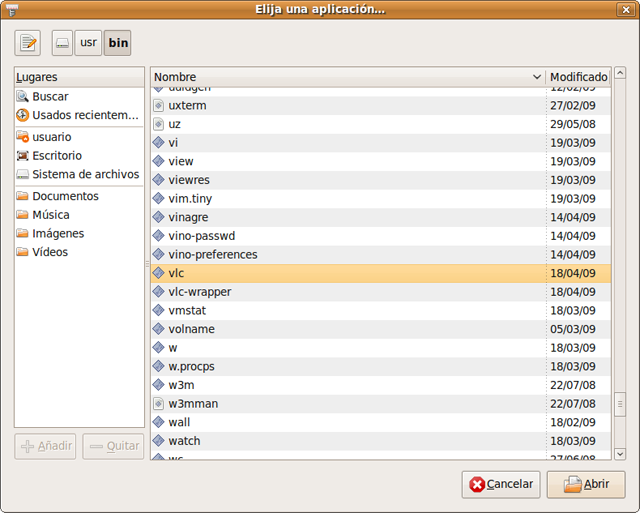Open the Documentos bookmark folder

pos(65,196)
